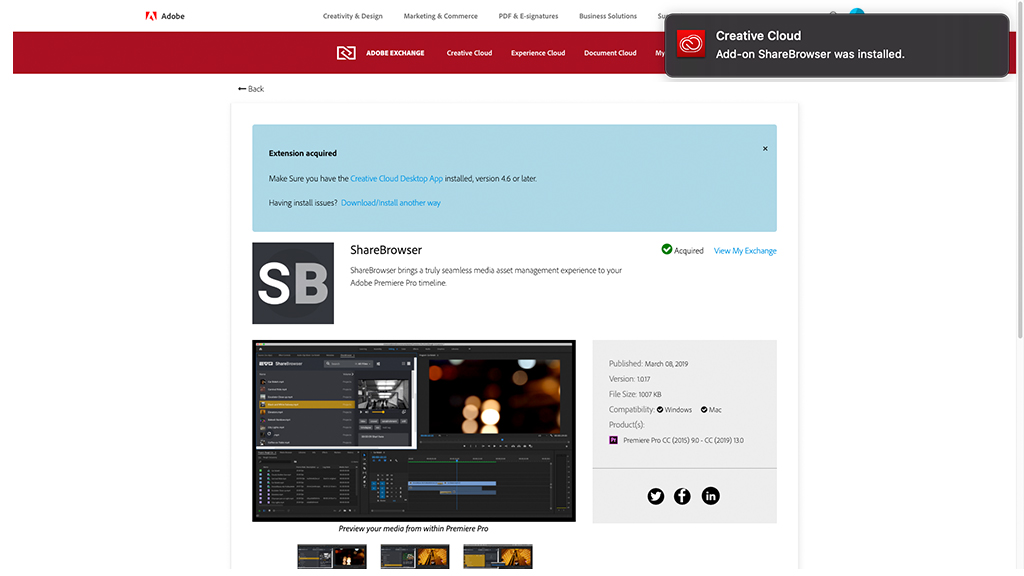This screenshot has width=1024, height=576.
Task: Click 'Published: March 08, 2019' text
Action: click(648, 364)
